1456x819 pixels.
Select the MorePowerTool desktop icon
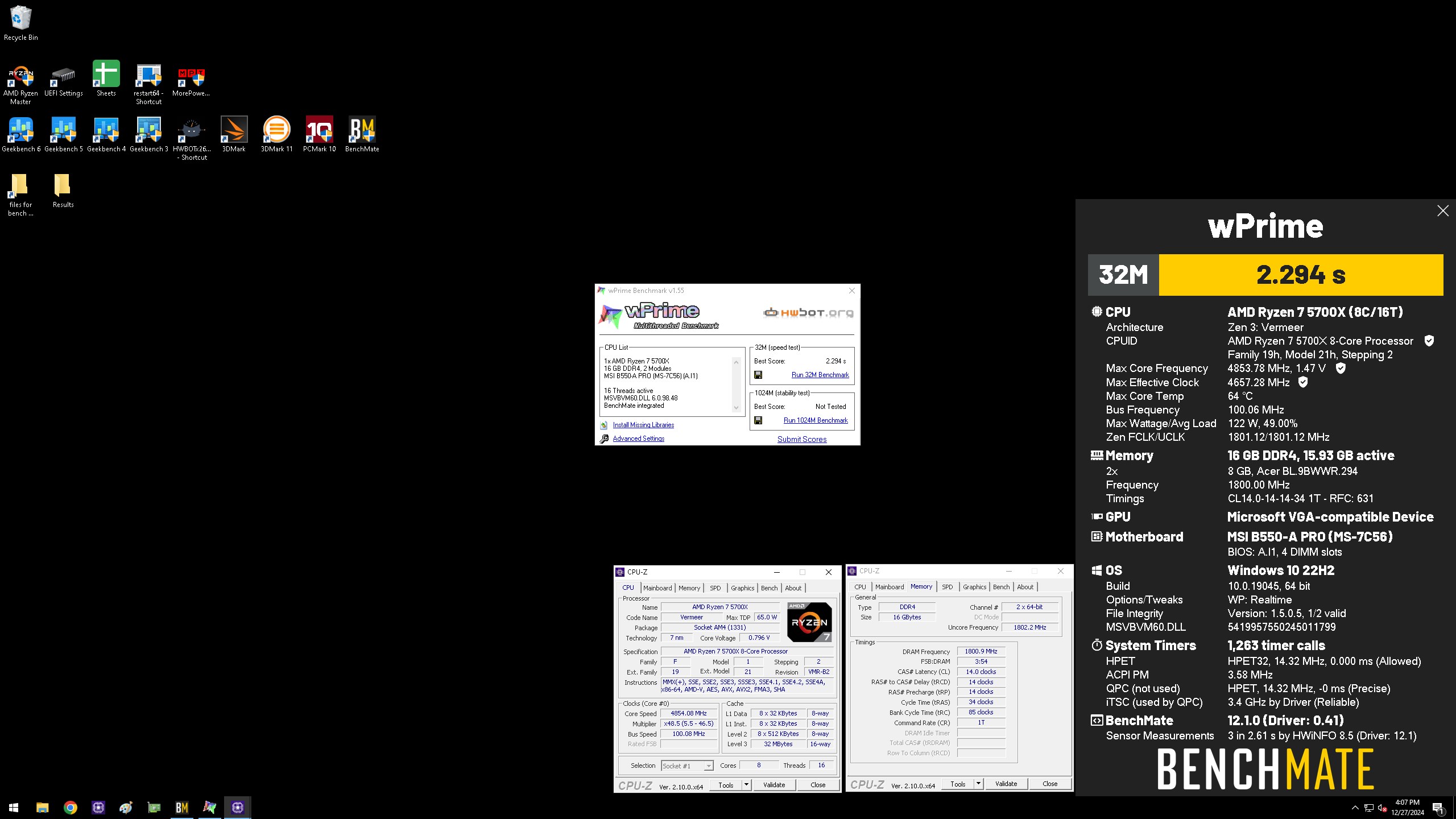click(191, 80)
